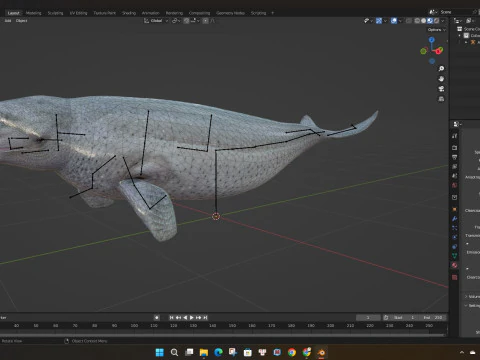Open the World properties tab

(x=454, y=185)
